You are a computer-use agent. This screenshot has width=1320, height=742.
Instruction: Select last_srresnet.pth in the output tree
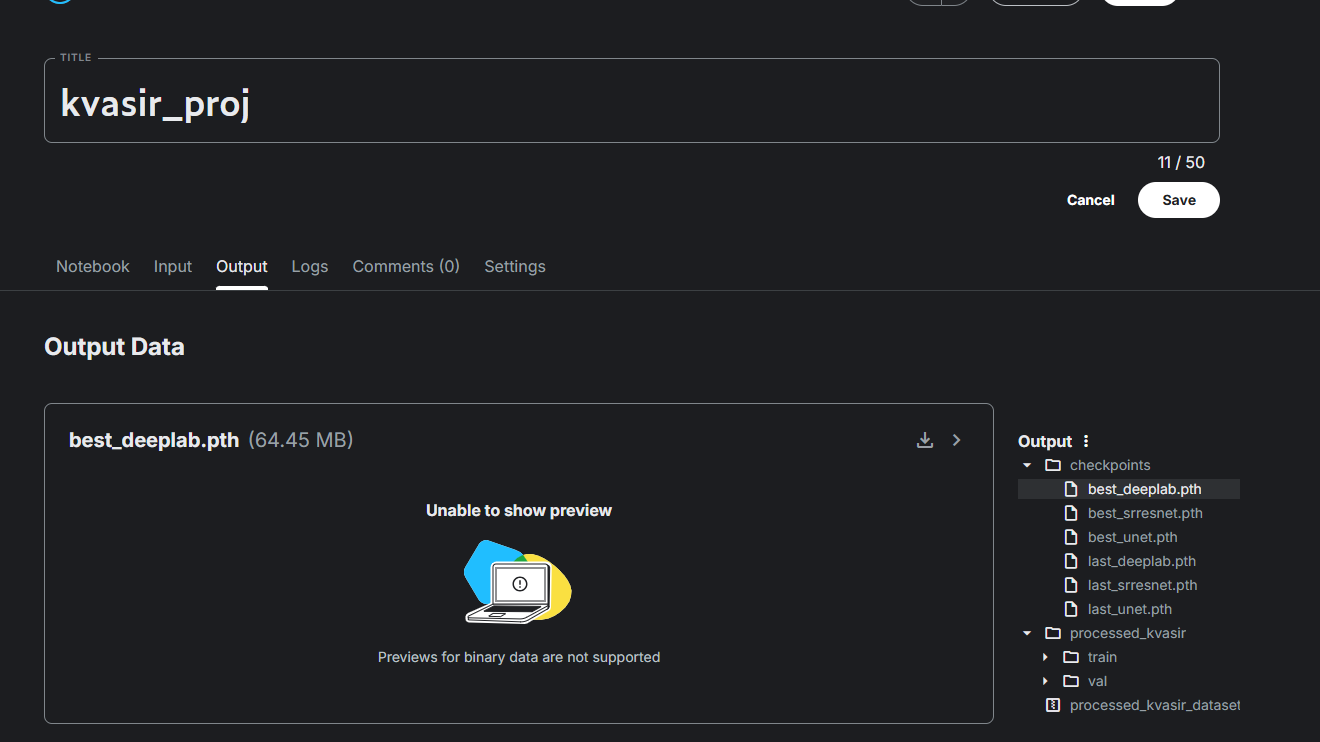[x=1143, y=585]
